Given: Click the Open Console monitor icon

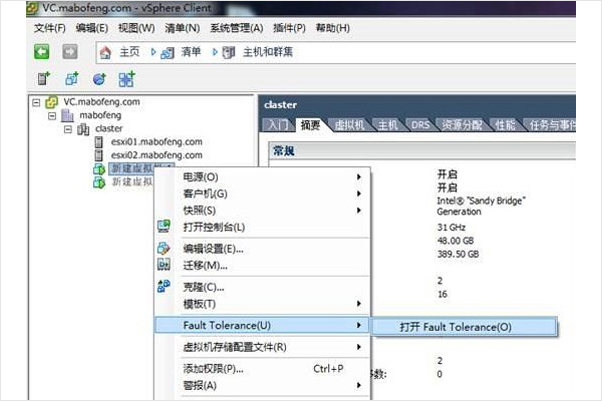Looking at the screenshot, I should pyautogui.click(x=164, y=226).
